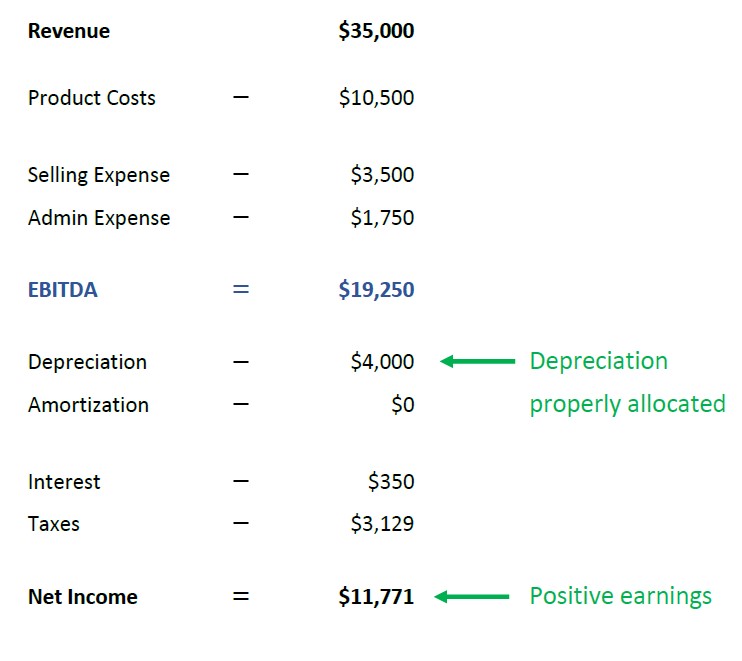The height and width of the screenshot is (661, 742).
Task: Click the minus sign beside Product Costs
Action: click(x=240, y=98)
